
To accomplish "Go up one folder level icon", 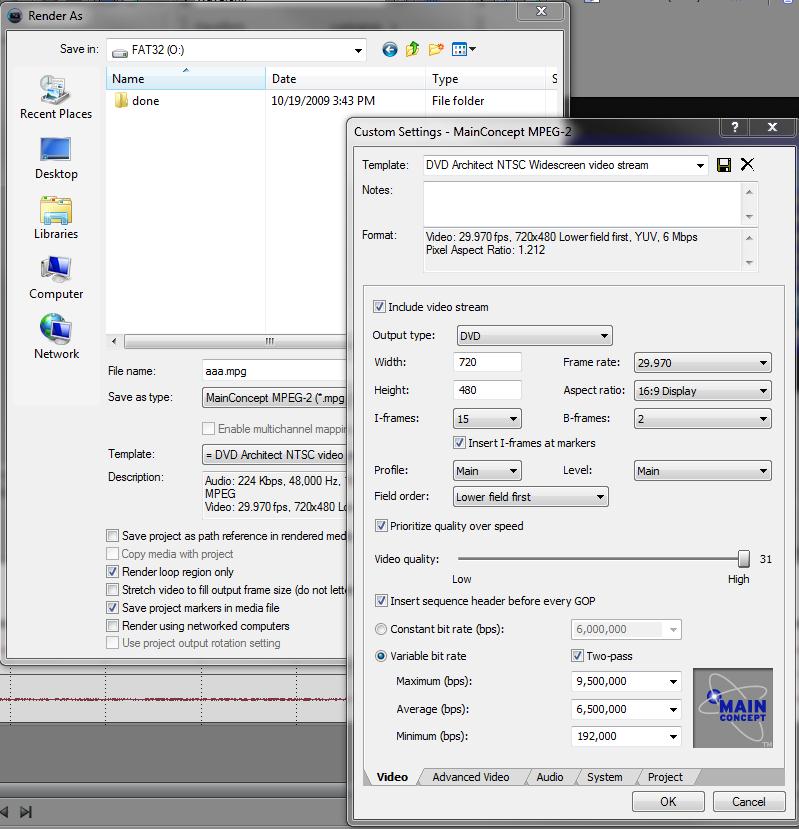I will pos(412,50).
